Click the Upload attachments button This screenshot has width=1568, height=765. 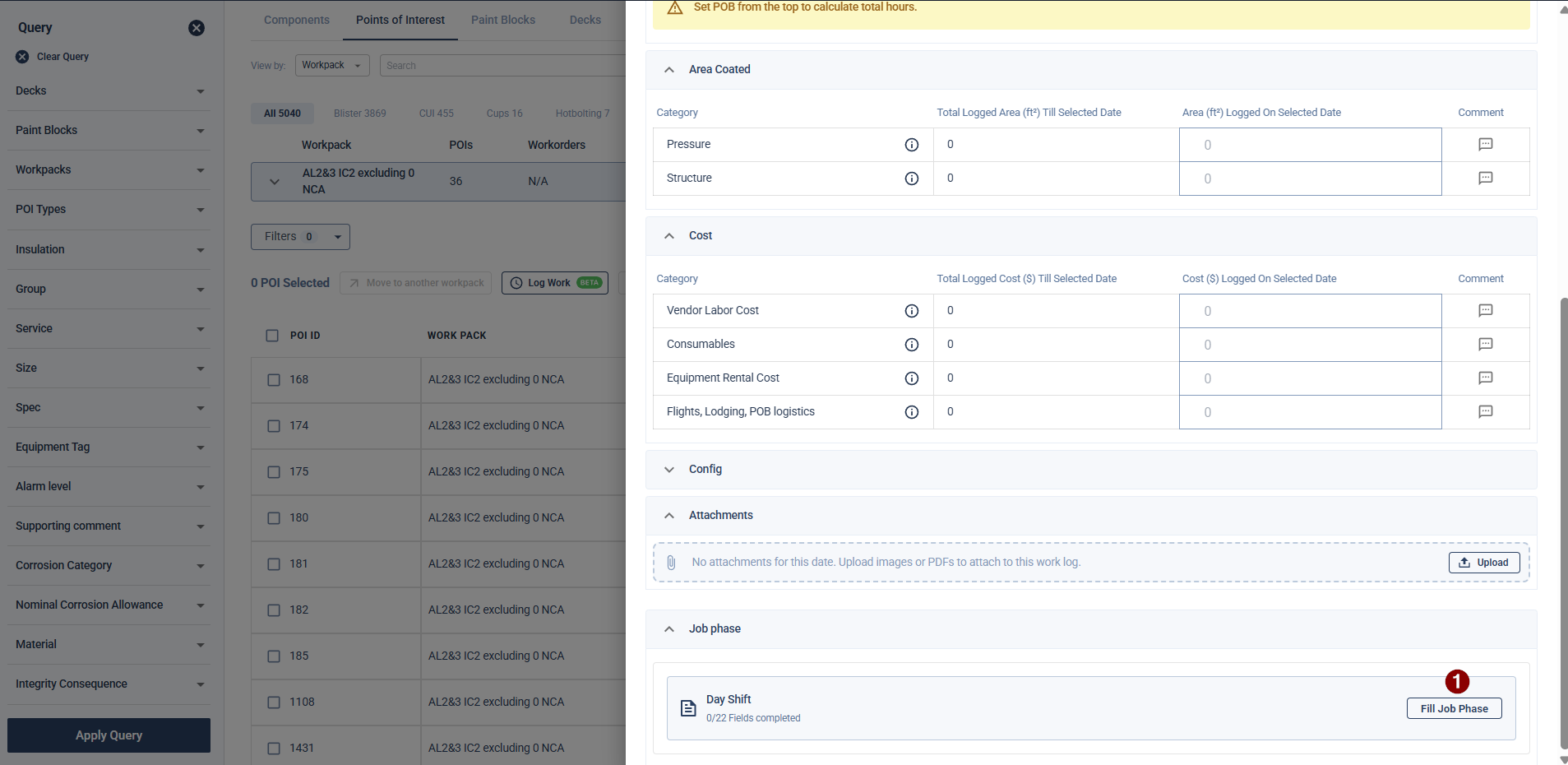(x=1484, y=563)
